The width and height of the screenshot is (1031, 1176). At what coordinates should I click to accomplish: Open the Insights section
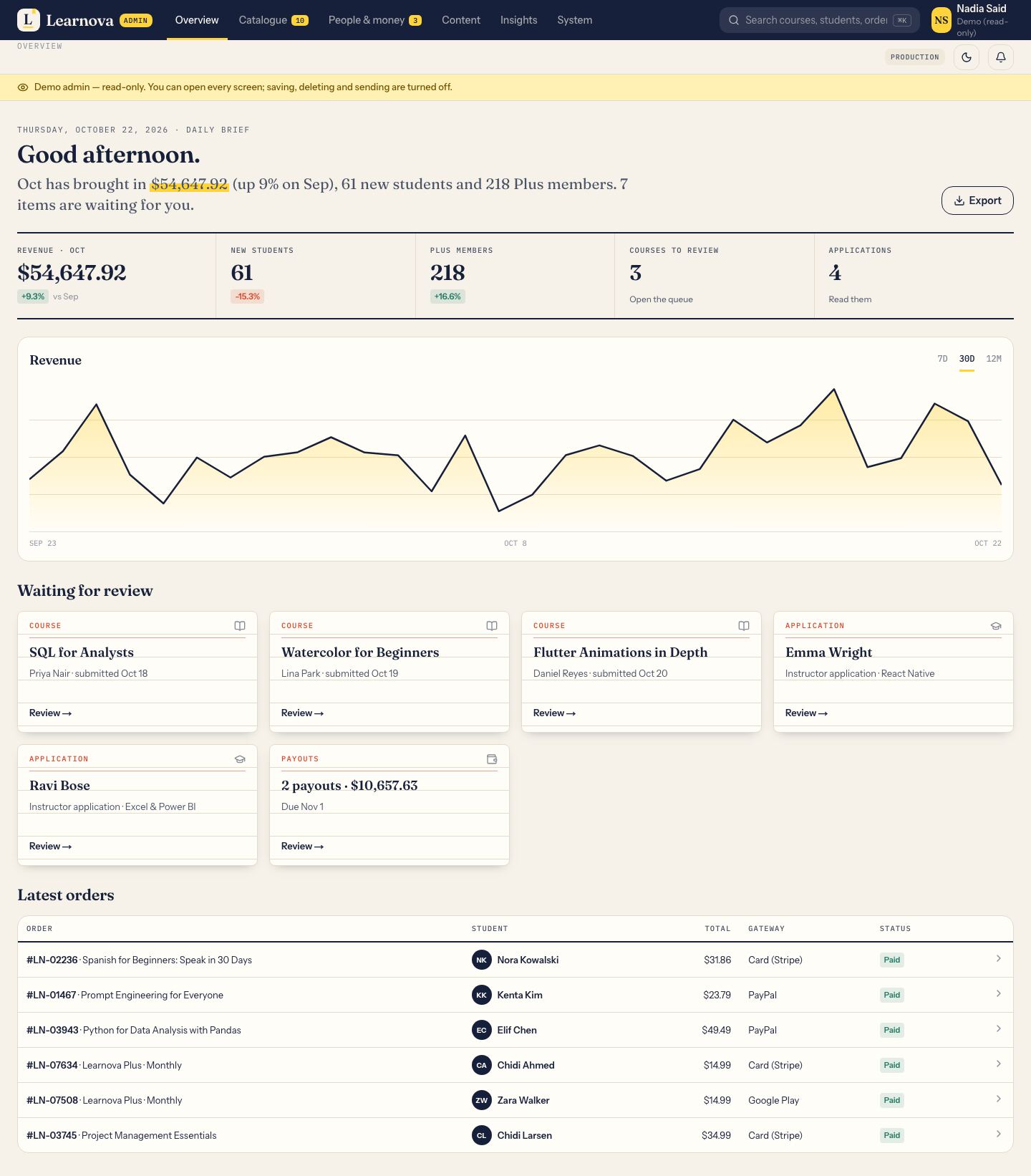pos(518,20)
